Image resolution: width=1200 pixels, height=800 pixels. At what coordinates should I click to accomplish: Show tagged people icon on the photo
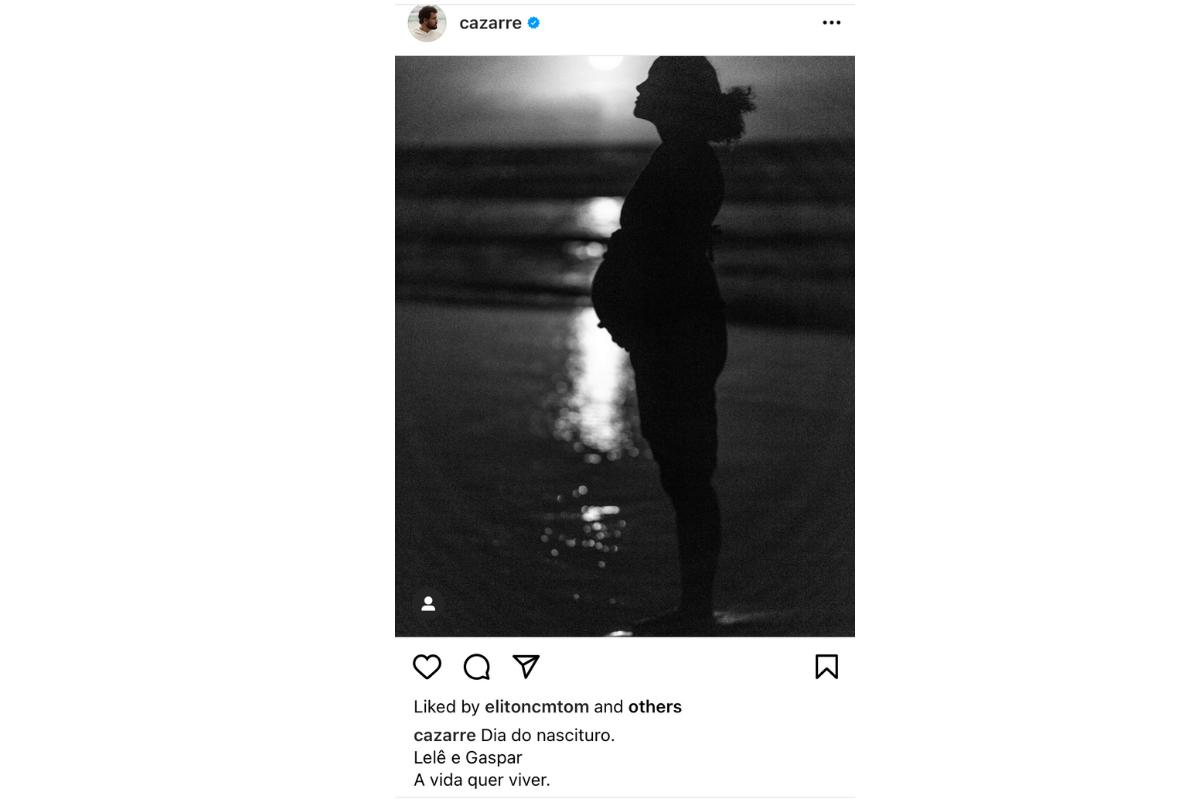(428, 604)
